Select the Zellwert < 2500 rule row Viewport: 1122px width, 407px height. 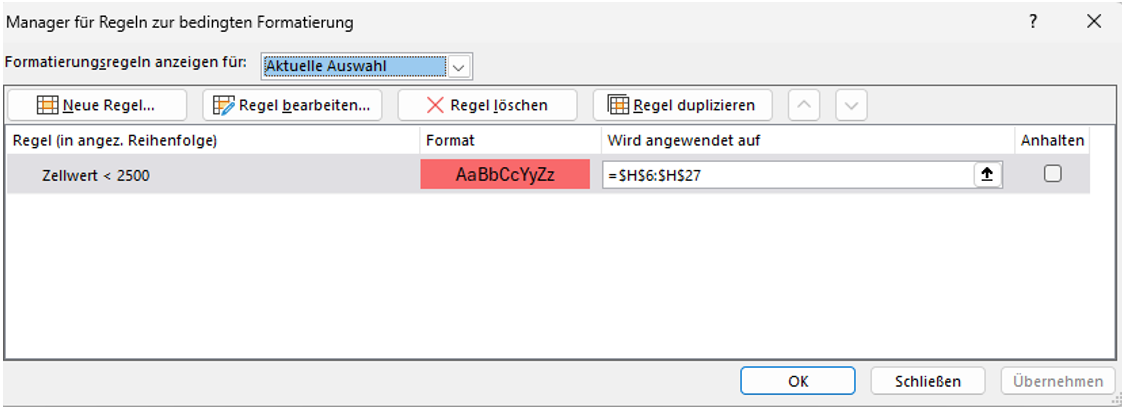pos(548,175)
